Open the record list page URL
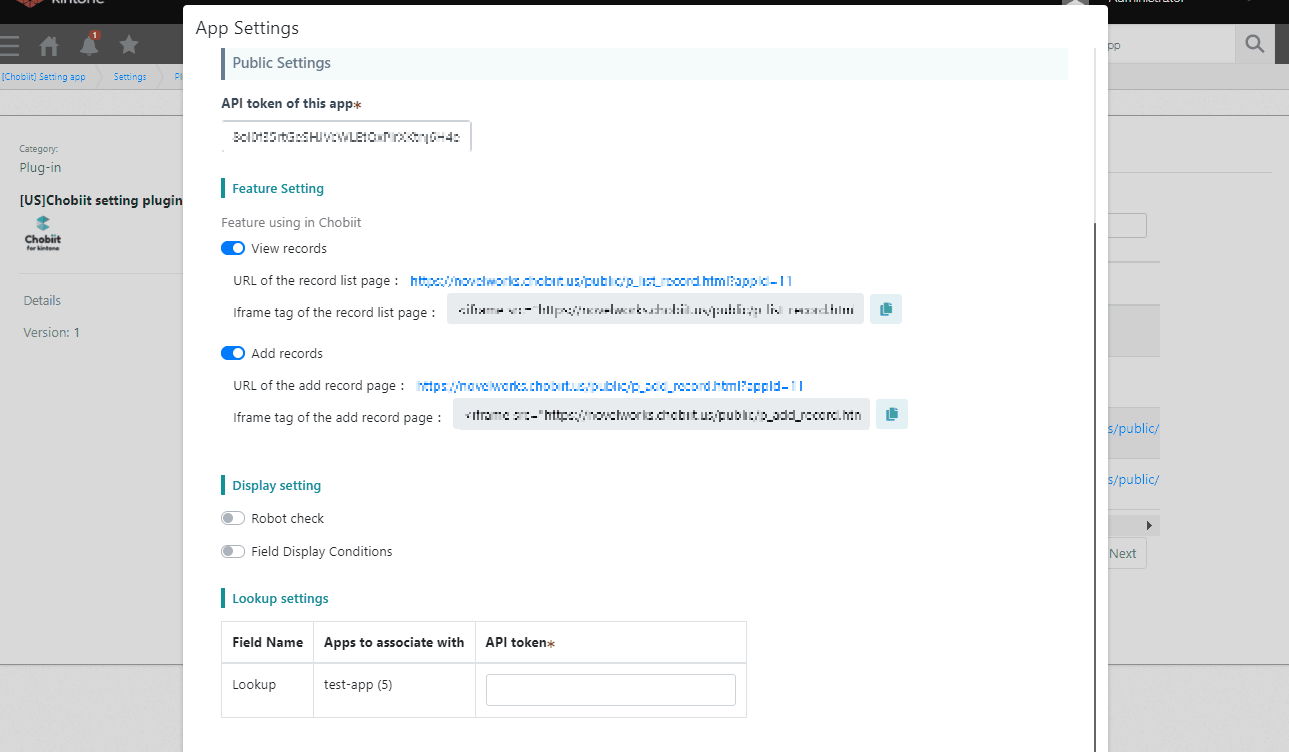Viewport: 1289px width, 752px height. click(601, 281)
